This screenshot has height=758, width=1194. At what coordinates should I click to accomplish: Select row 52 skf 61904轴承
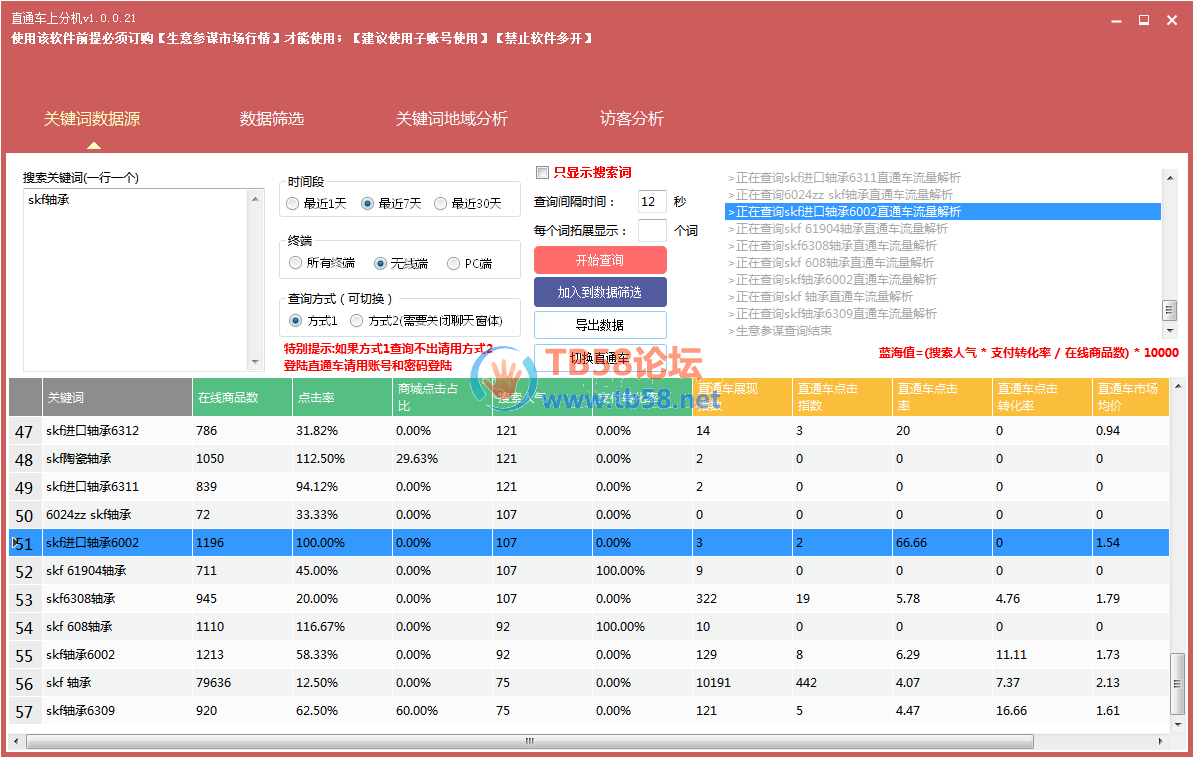(589, 571)
